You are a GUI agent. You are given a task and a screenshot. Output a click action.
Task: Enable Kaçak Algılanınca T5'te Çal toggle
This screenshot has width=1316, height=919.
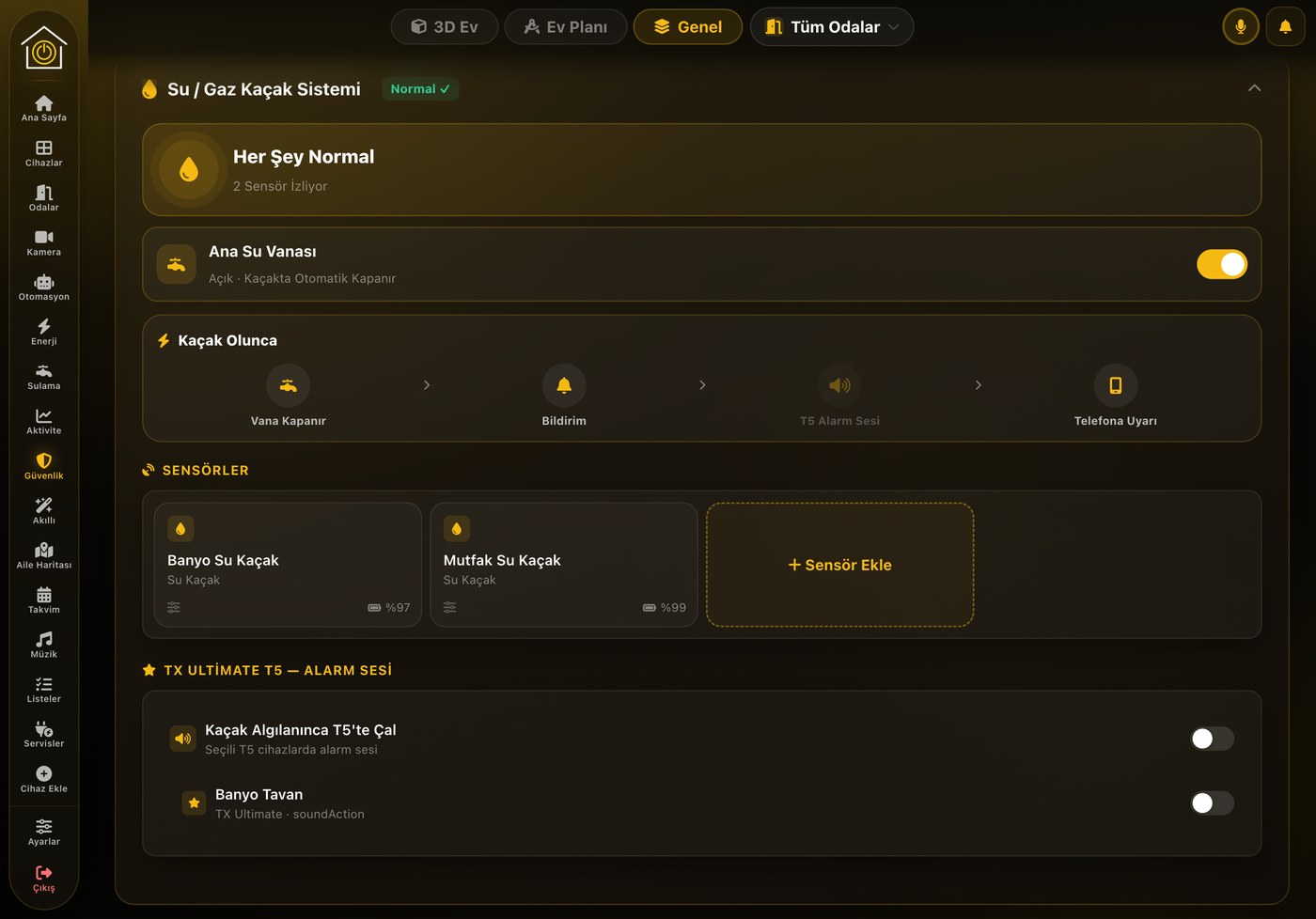[1212, 739]
